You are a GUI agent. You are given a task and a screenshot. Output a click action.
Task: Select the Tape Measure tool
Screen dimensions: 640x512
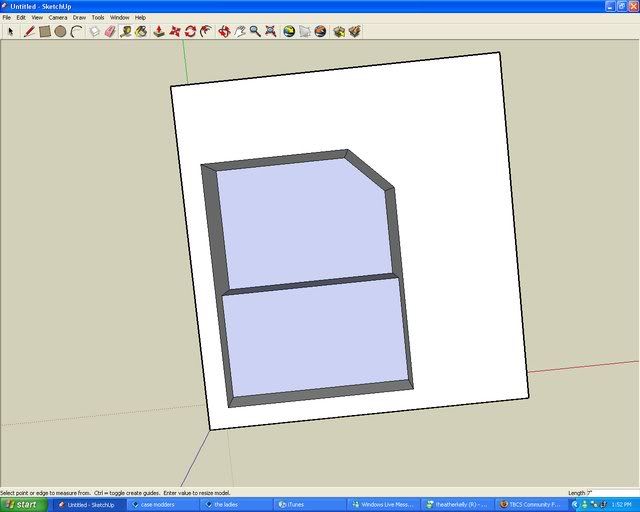click(126, 31)
